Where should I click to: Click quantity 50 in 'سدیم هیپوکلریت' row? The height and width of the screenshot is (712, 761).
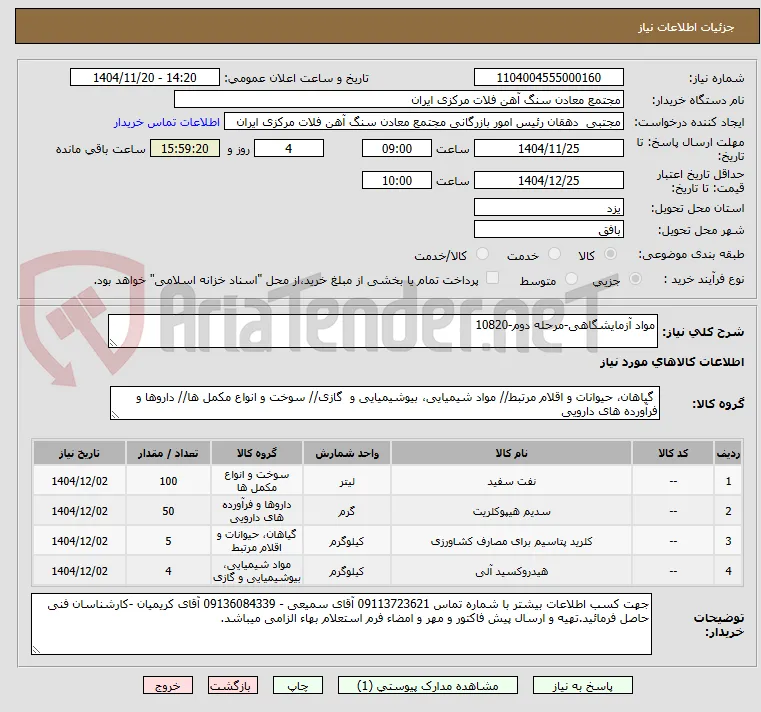pos(168,511)
